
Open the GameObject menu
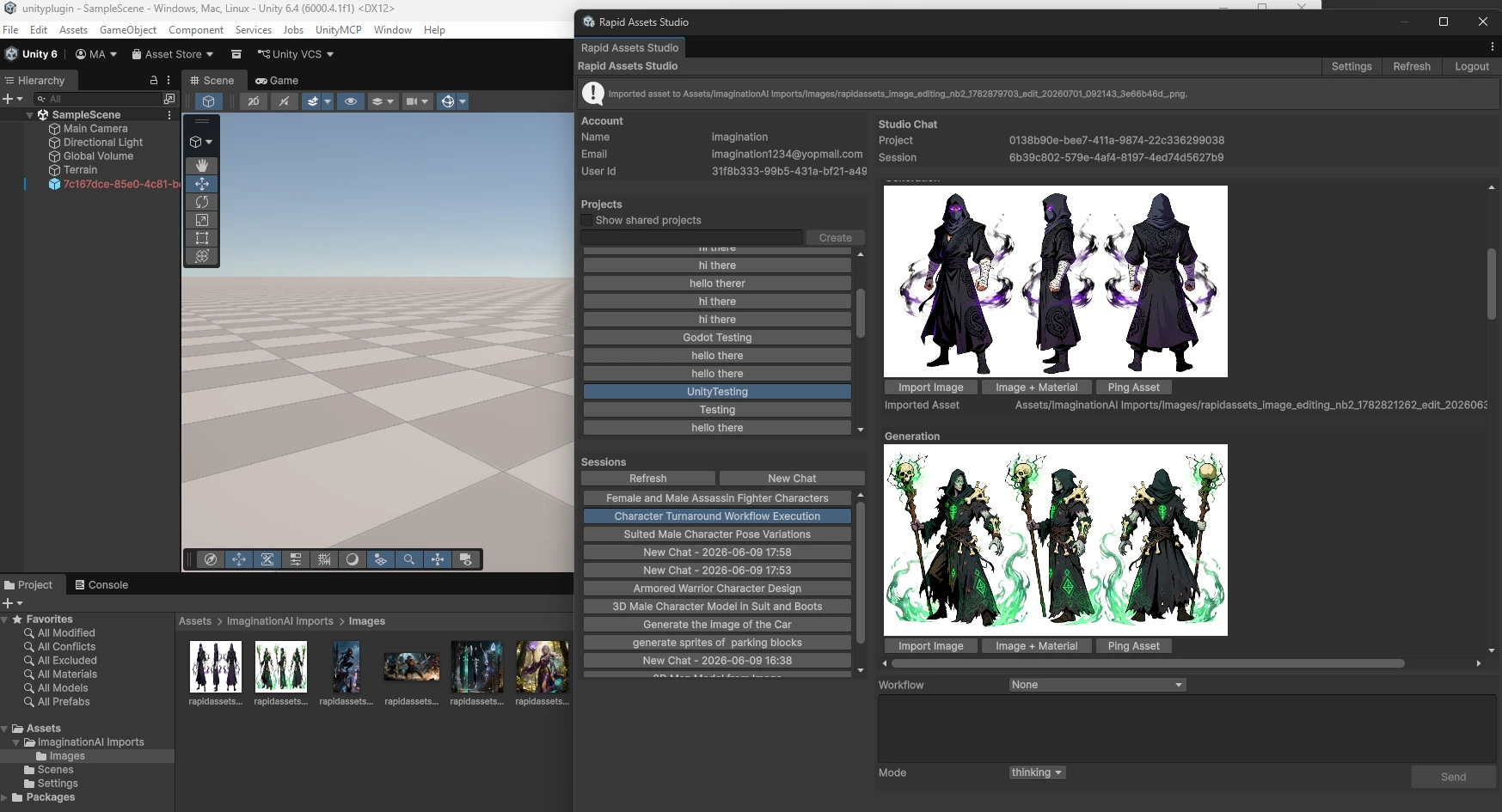click(128, 30)
